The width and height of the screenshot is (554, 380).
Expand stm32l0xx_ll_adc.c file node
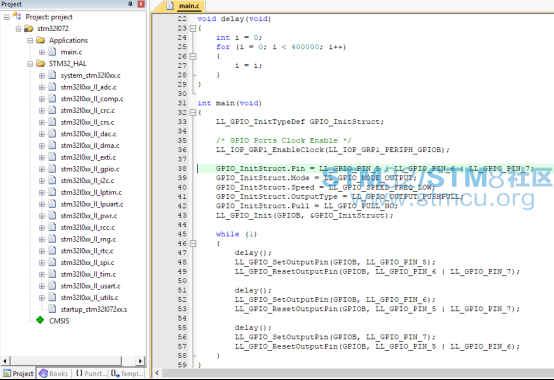(x=42, y=87)
